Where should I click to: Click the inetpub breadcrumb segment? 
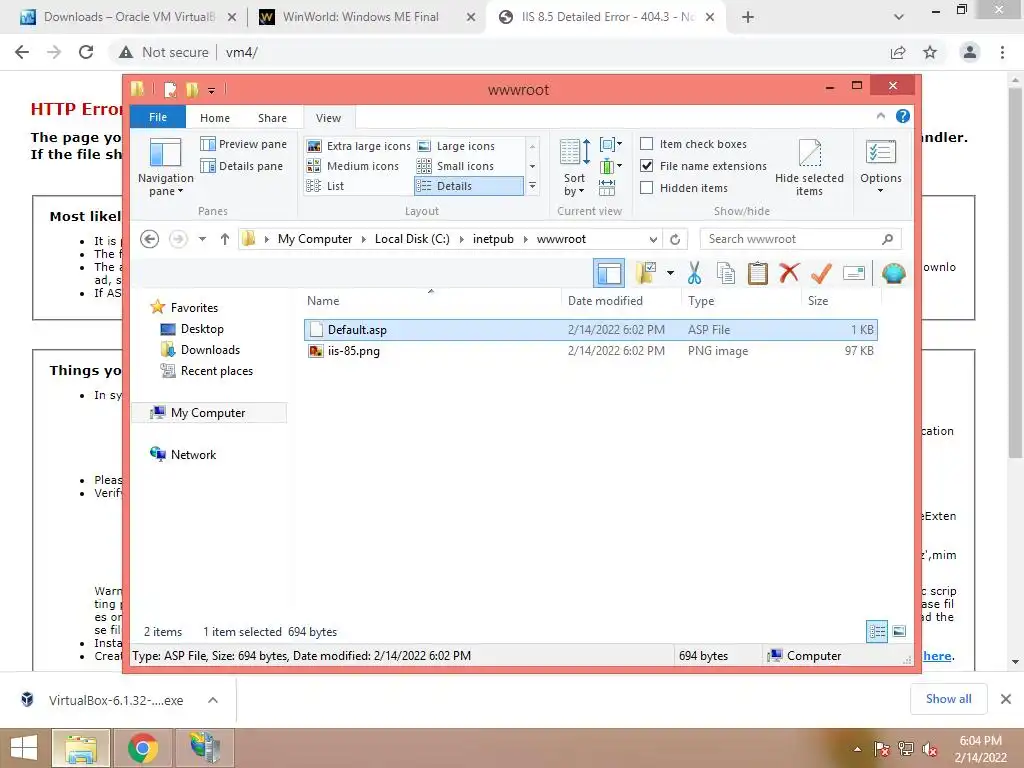(x=493, y=239)
